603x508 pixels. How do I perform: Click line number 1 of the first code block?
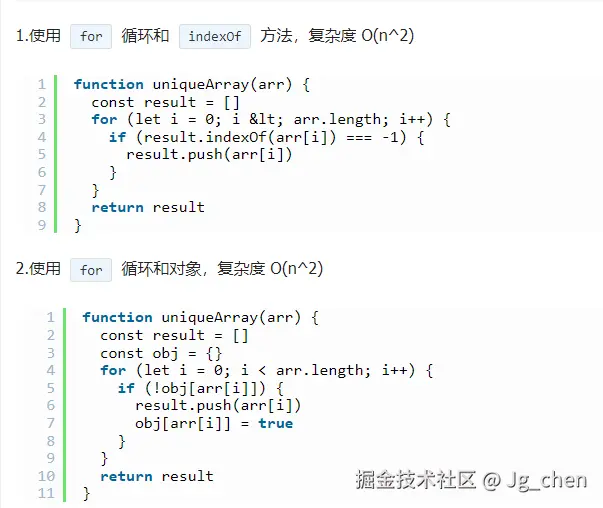(x=42, y=85)
